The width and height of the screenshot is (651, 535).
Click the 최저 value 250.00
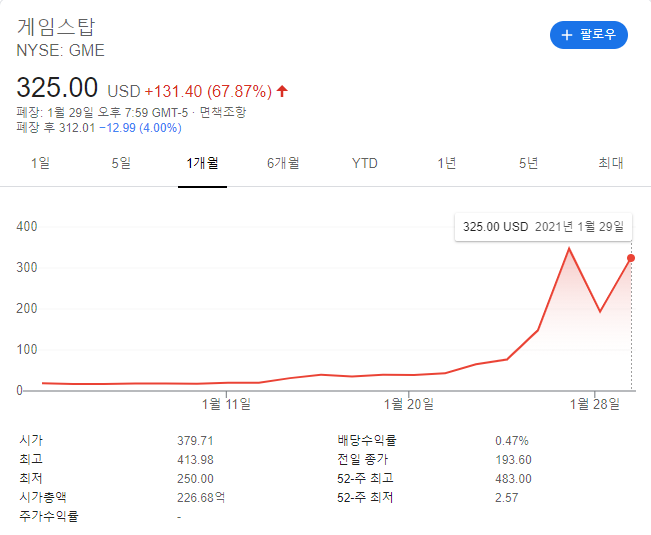pyautogui.click(x=195, y=479)
